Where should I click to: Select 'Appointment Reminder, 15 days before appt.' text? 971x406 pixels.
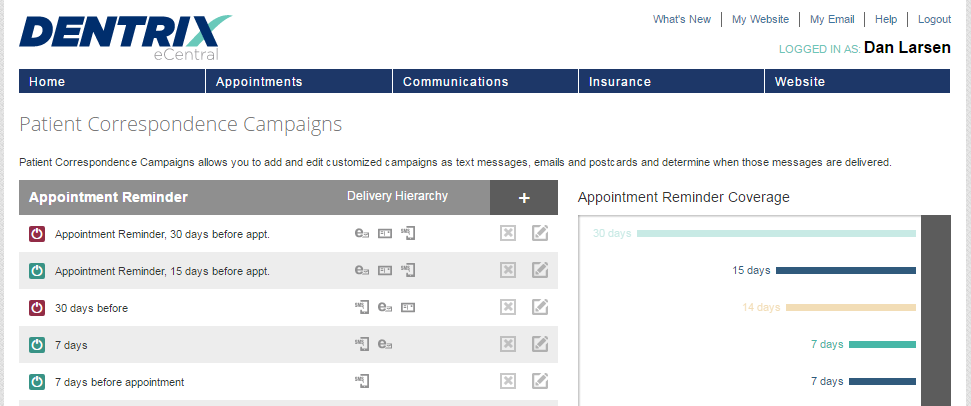[162, 271]
